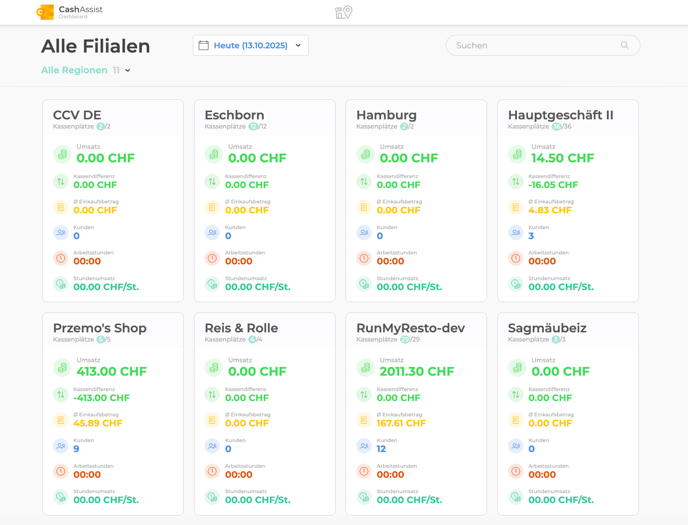Expand the Alle Regionen dropdown
Screen dimensions: 688x525
pyautogui.click(x=74, y=71)
